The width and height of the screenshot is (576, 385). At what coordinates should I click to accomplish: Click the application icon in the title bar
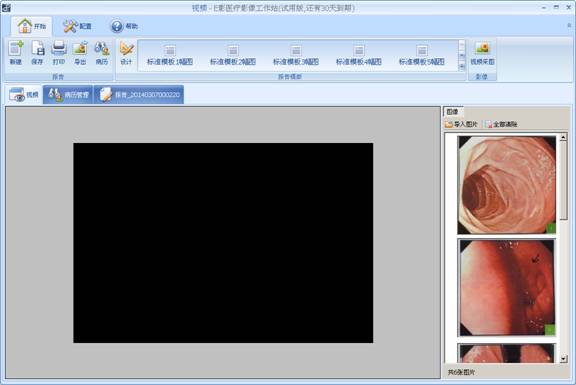click(x=6, y=7)
